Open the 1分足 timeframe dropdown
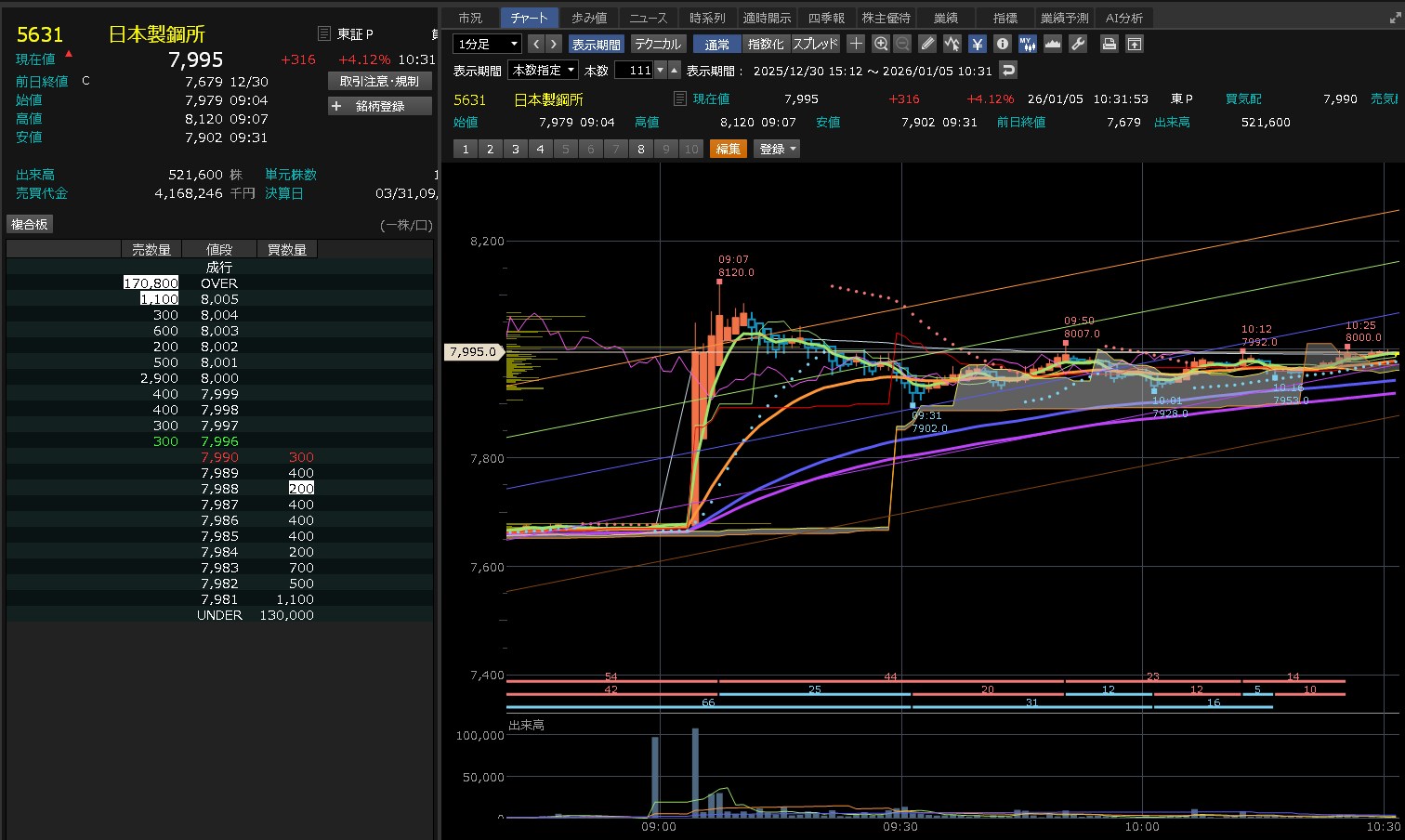 pyautogui.click(x=487, y=44)
